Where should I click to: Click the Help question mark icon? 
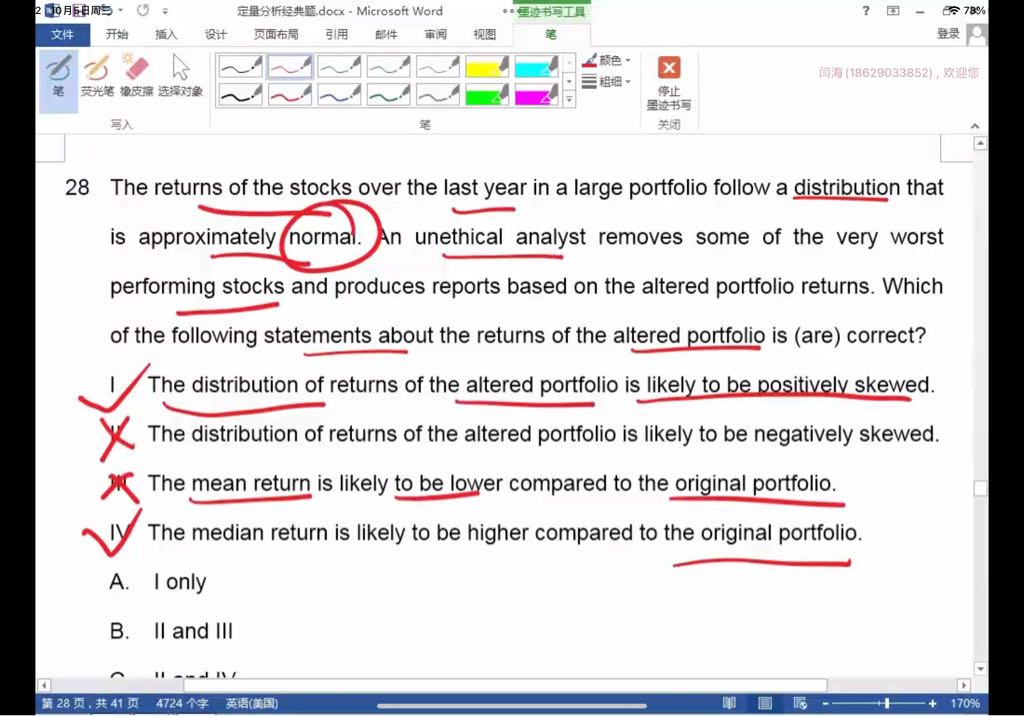click(866, 11)
